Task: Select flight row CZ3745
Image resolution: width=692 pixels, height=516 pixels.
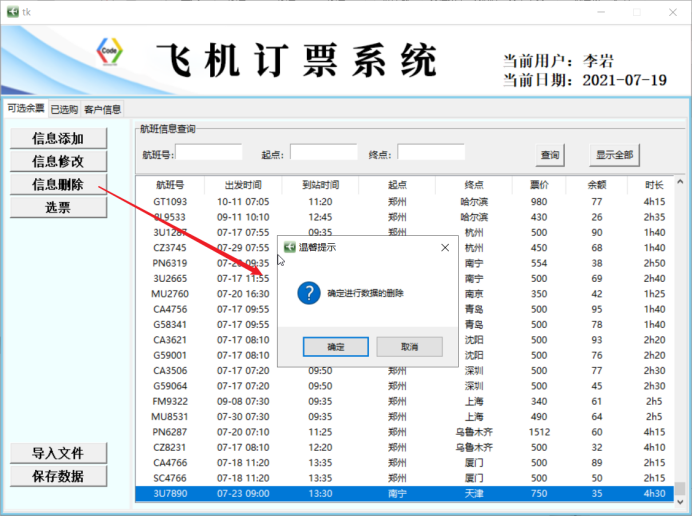Action: click(x=405, y=248)
